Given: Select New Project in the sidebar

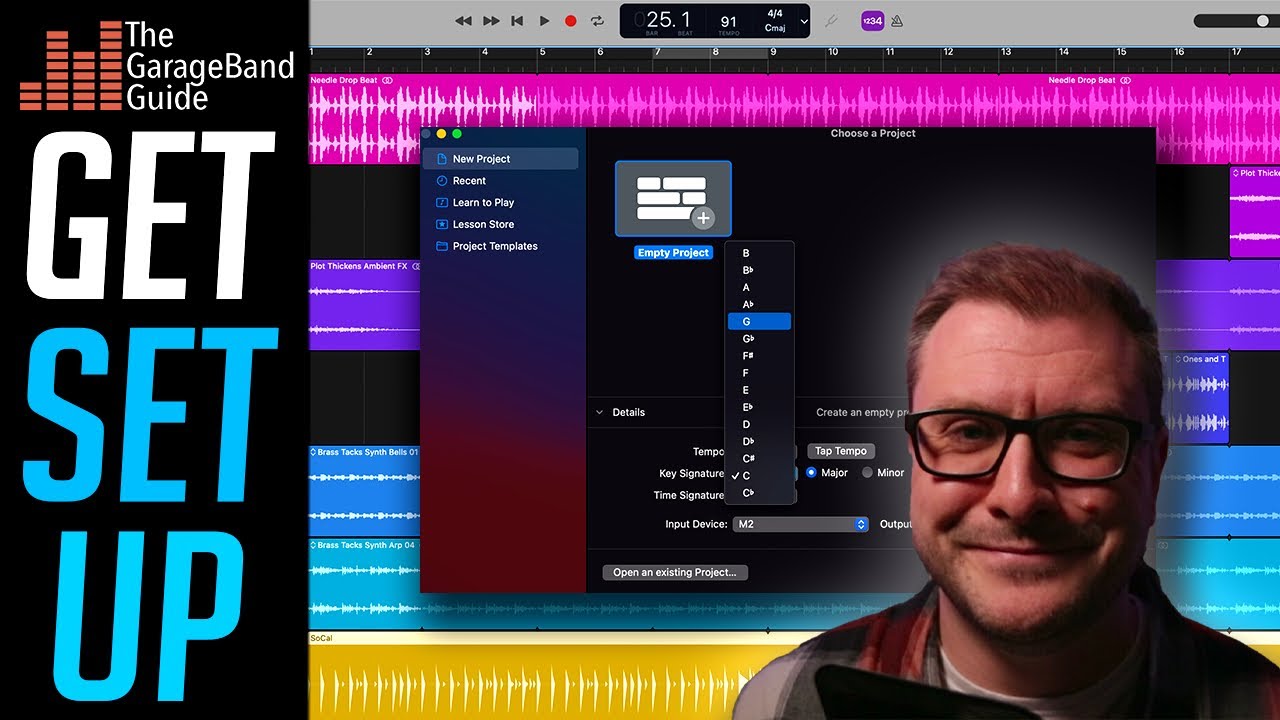Looking at the screenshot, I should click(500, 159).
